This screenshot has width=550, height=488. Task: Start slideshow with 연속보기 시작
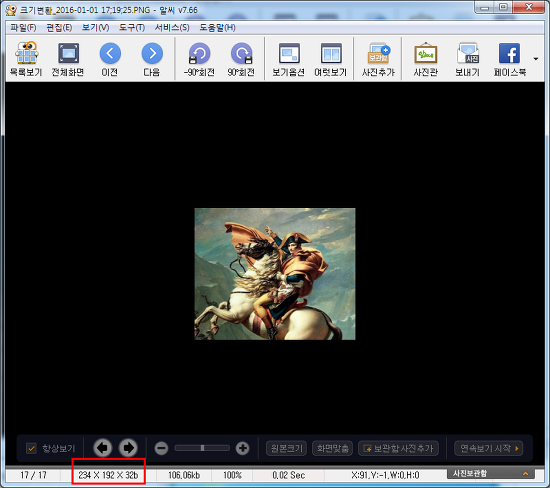click(489, 448)
